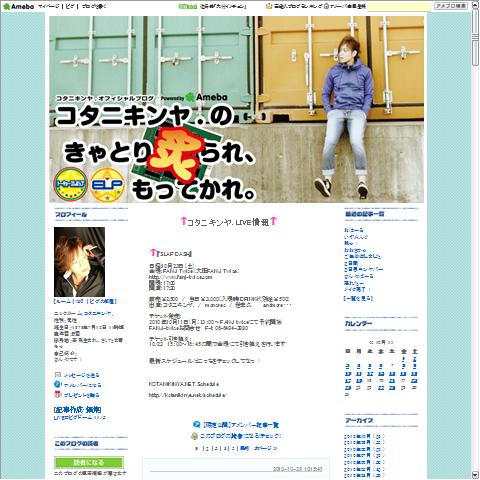Click the become Amember icon in profile
This screenshot has height=480, width=480.
coord(58,384)
